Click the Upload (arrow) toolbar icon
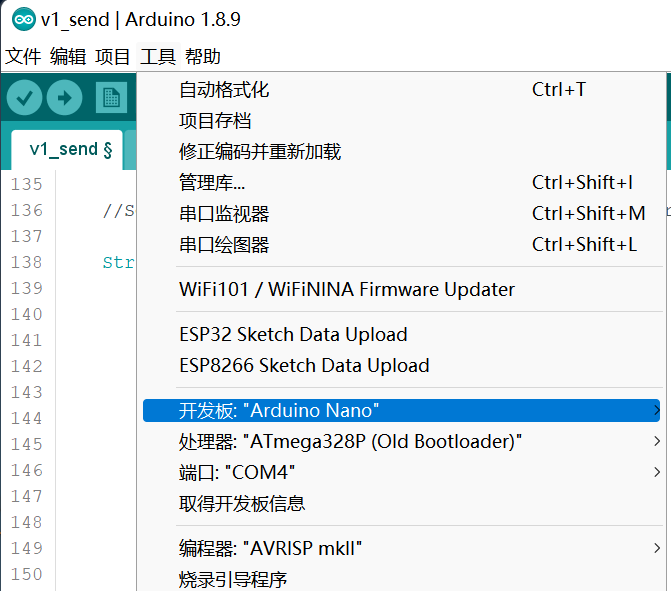Screen dimensions: 671x591 [x=65, y=98]
